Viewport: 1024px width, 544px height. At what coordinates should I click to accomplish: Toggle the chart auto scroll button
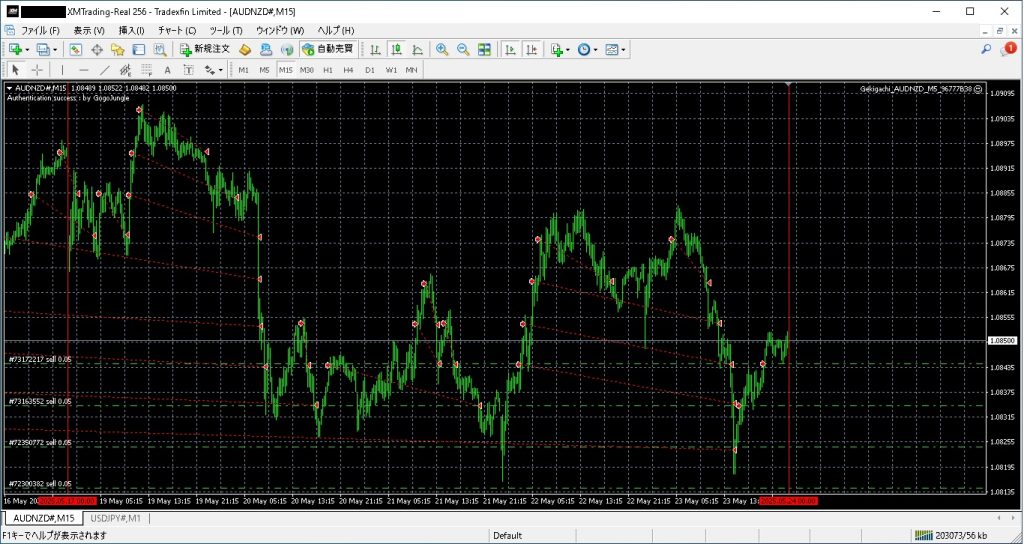click(510, 49)
